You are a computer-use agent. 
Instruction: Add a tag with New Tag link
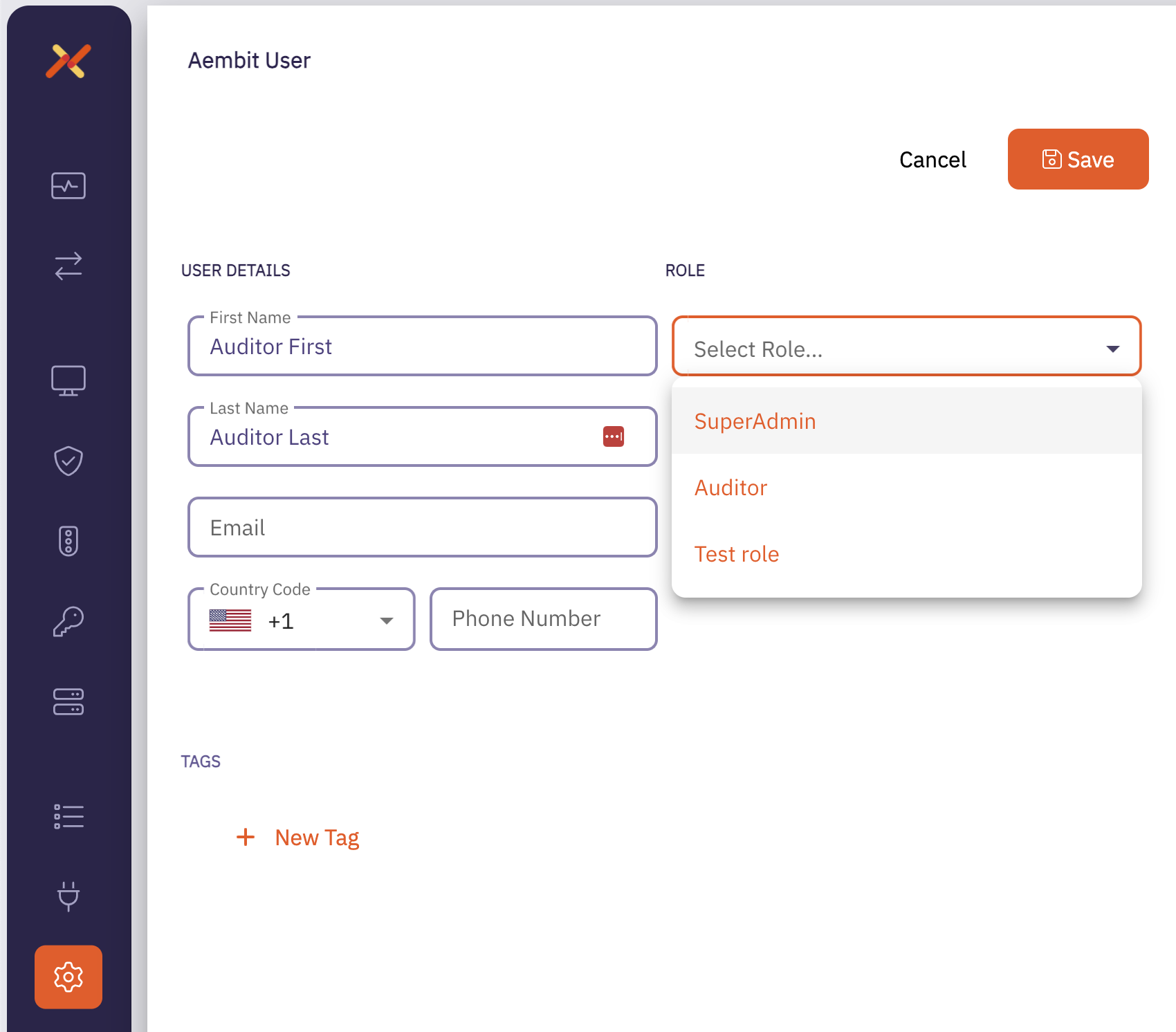click(x=298, y=837)
